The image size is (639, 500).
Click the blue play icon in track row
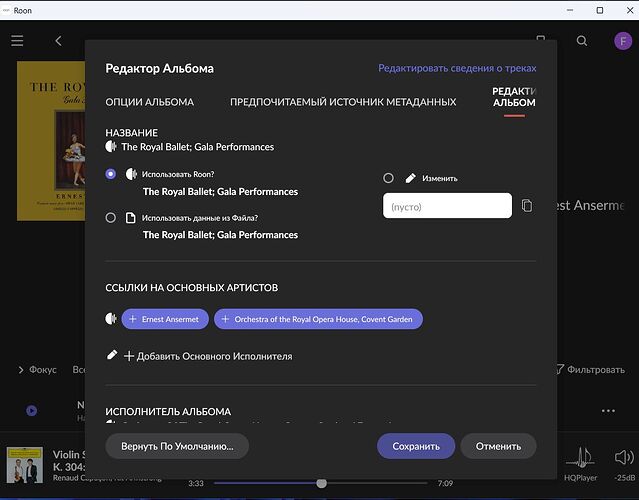(x=31, y=410)
